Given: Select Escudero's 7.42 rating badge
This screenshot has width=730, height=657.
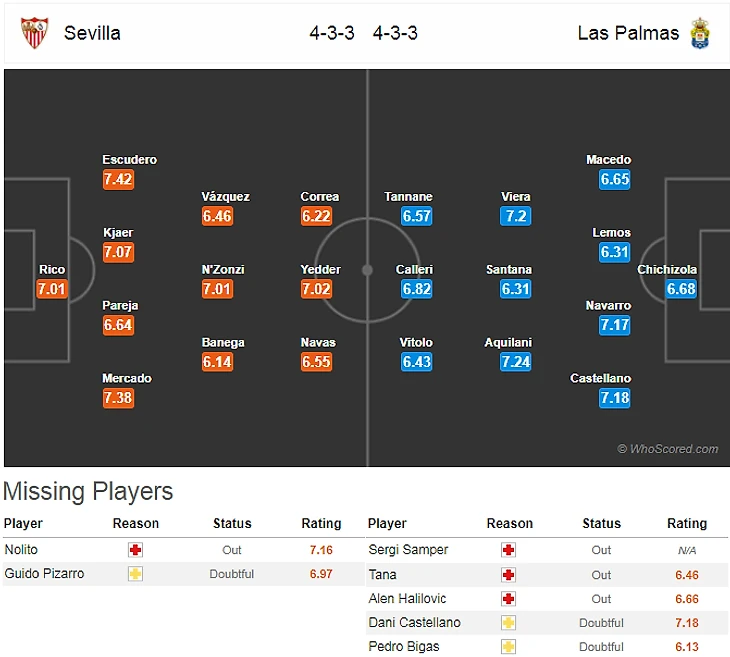Looking at the screenshot, I should (118, 180).
